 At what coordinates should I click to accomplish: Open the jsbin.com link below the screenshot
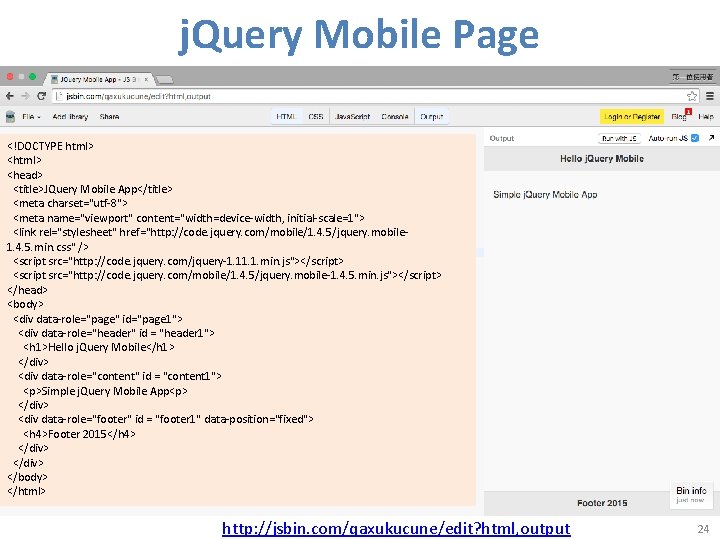coord(396,529)
